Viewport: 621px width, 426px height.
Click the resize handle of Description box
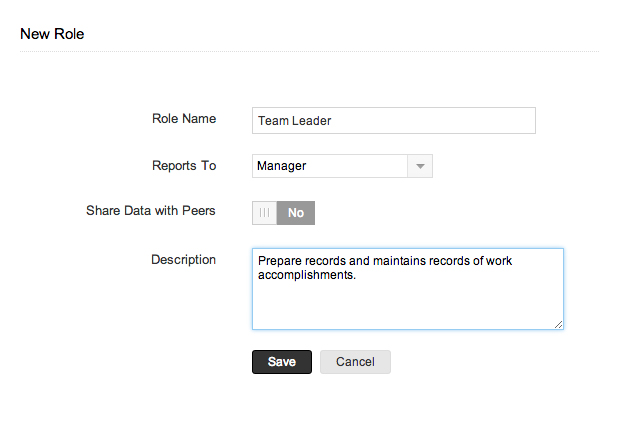coord(558,324)
